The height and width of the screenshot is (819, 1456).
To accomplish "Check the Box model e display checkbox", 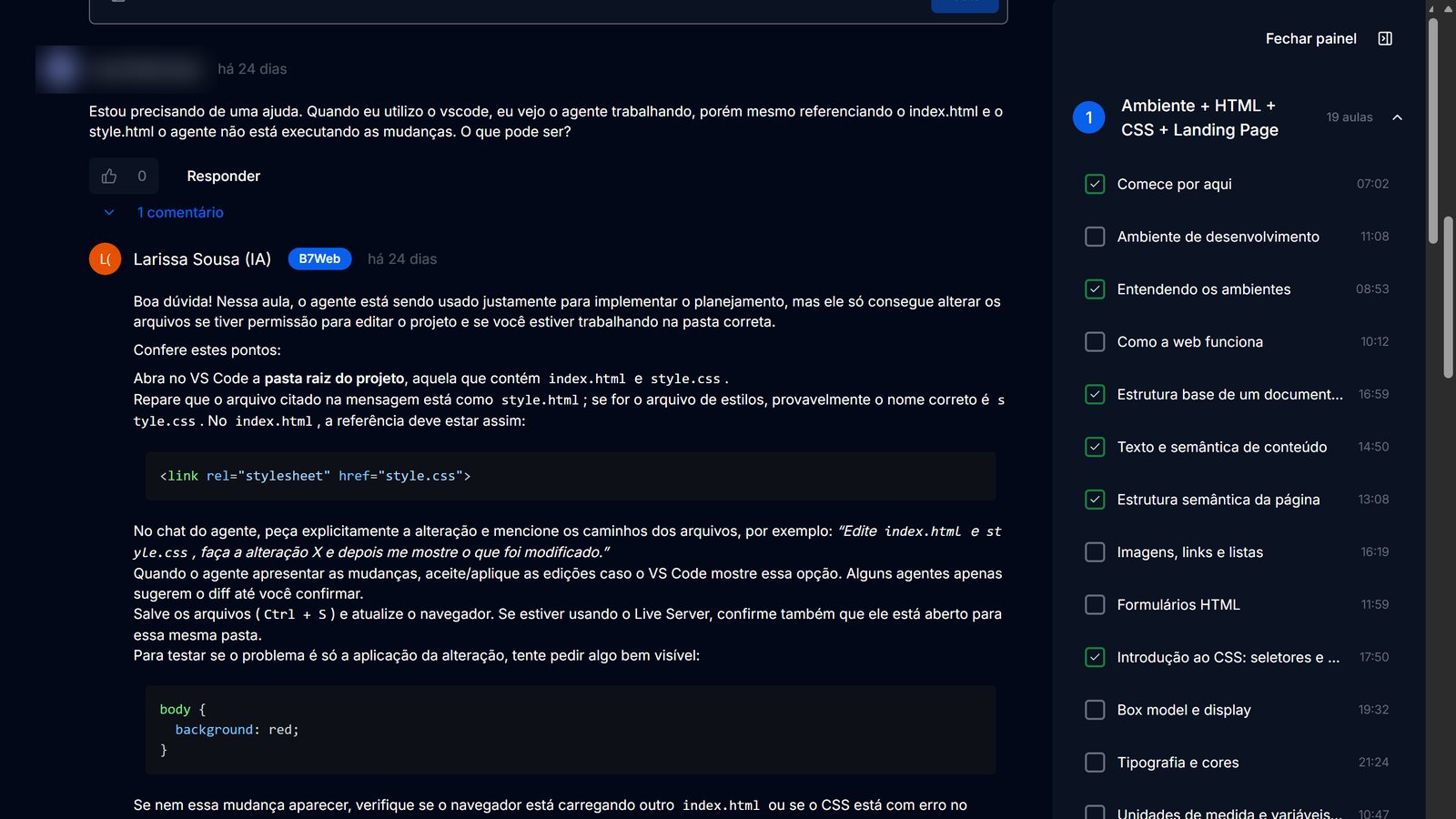I will pyautogui.click(x=1095, y=710).
